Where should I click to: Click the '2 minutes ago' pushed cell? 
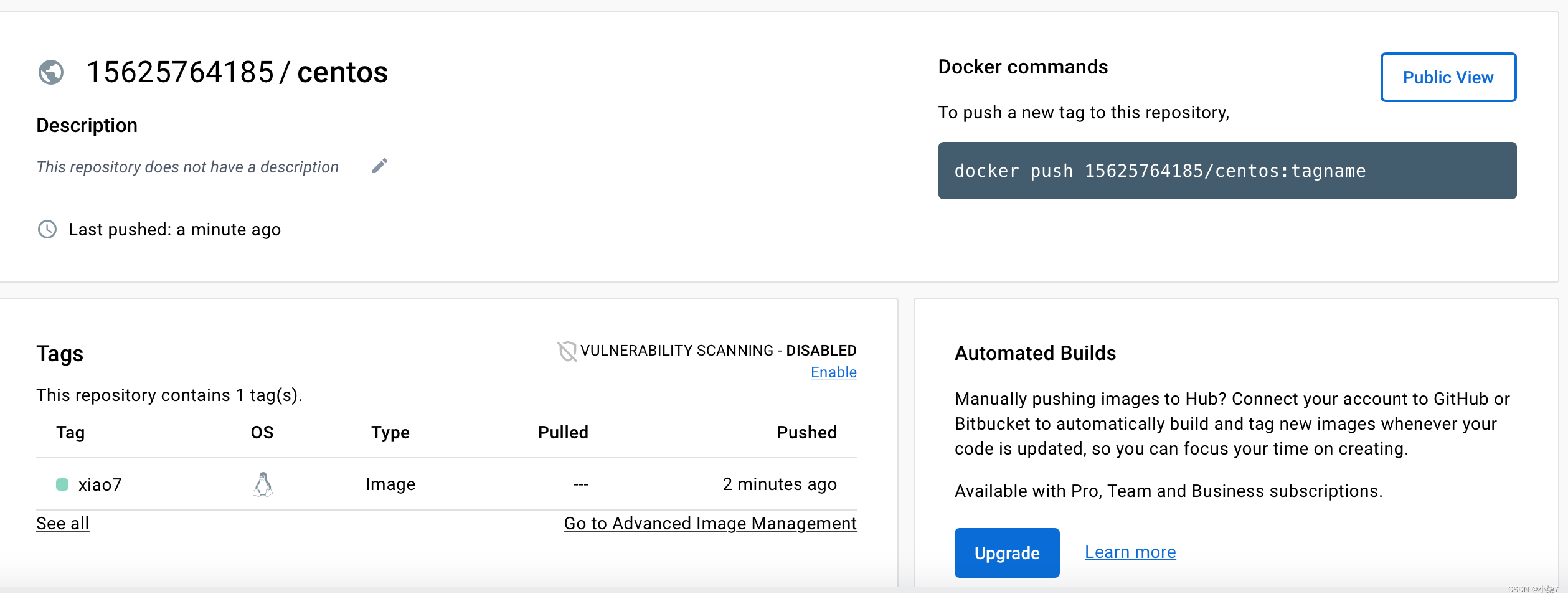click(x=780, y=484)
